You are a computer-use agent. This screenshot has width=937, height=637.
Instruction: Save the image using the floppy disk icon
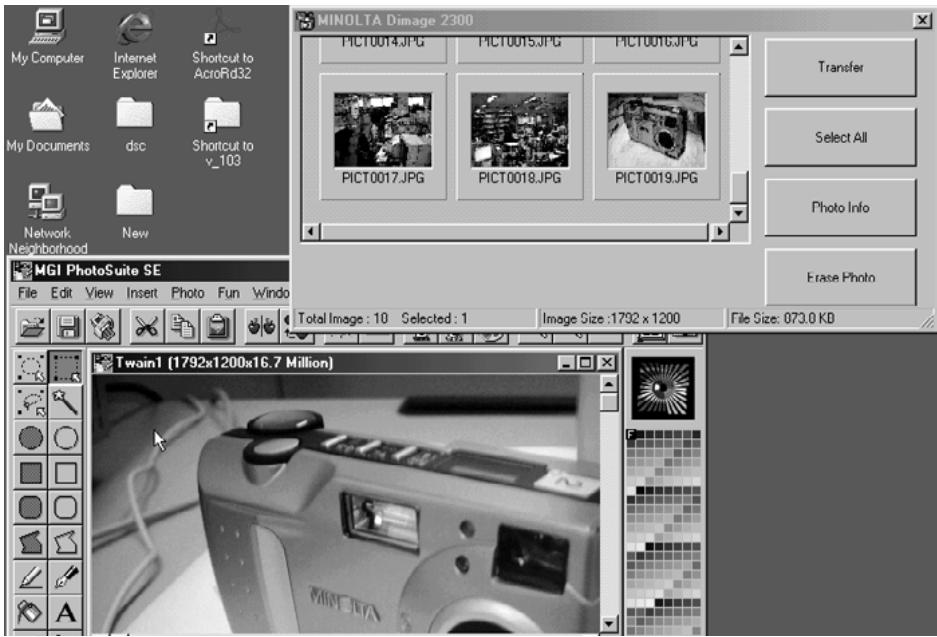[68, 326]
